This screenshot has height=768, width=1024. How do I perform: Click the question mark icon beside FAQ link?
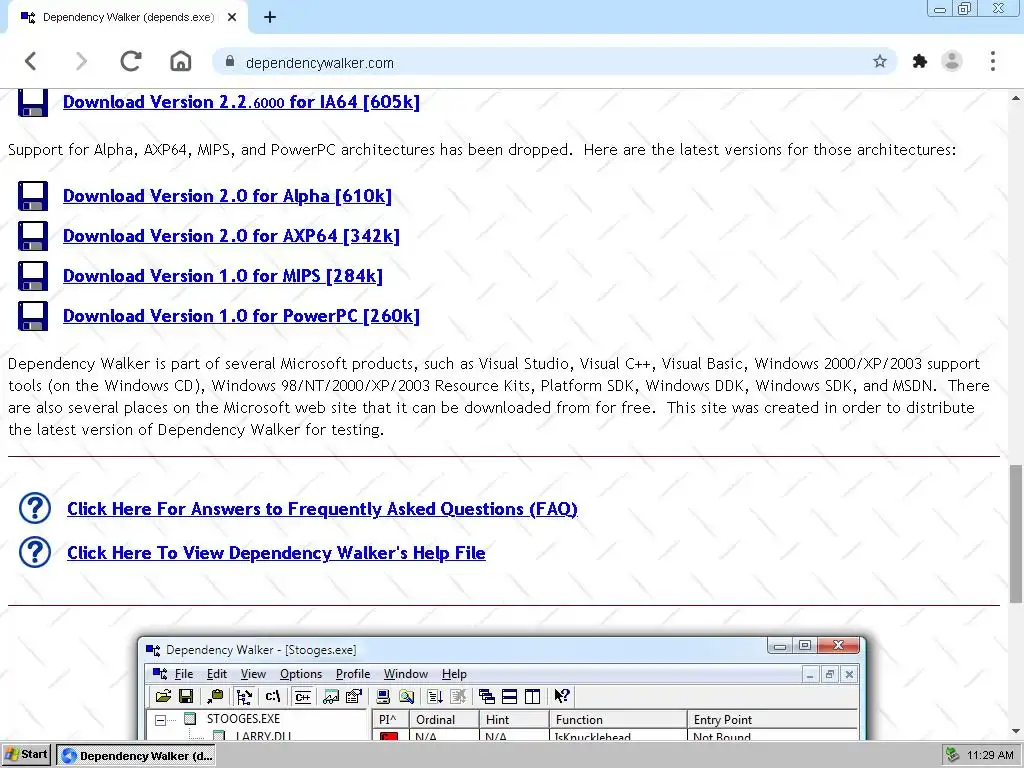click(x=35, y=508)
